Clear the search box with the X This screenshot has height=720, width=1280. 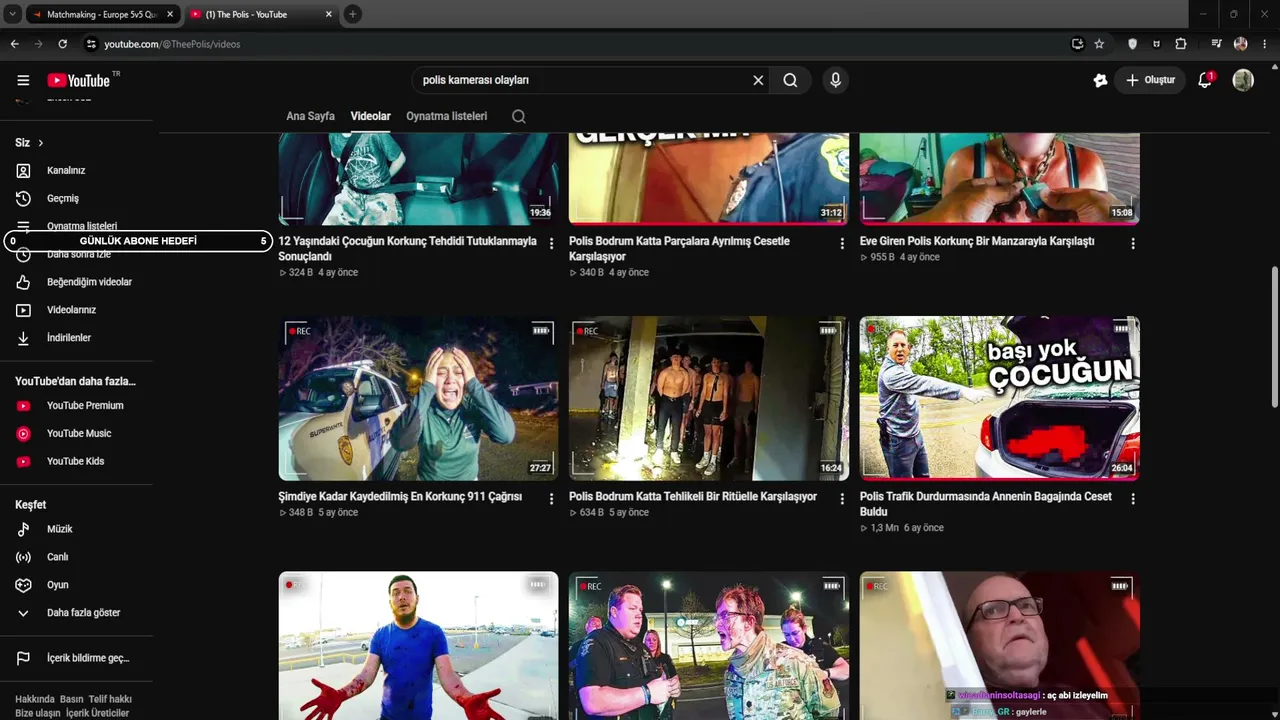(x=758, y=80)
